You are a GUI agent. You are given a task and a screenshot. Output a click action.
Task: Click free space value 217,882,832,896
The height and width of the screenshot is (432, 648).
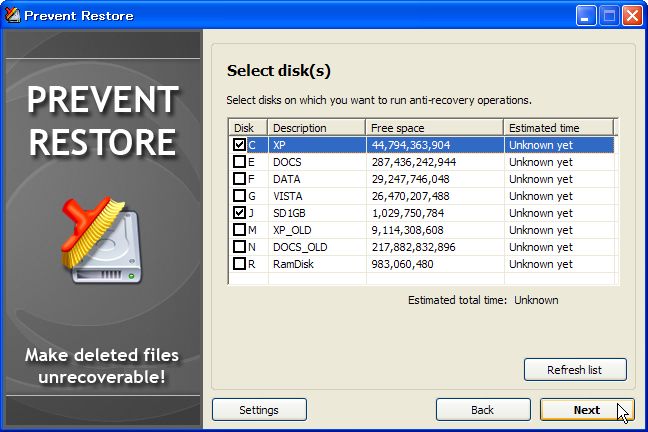click(413, 247)
